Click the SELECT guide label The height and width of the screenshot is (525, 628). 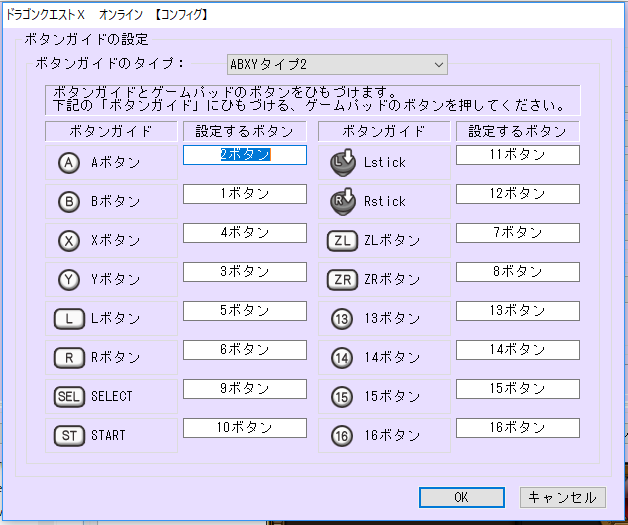112,396
